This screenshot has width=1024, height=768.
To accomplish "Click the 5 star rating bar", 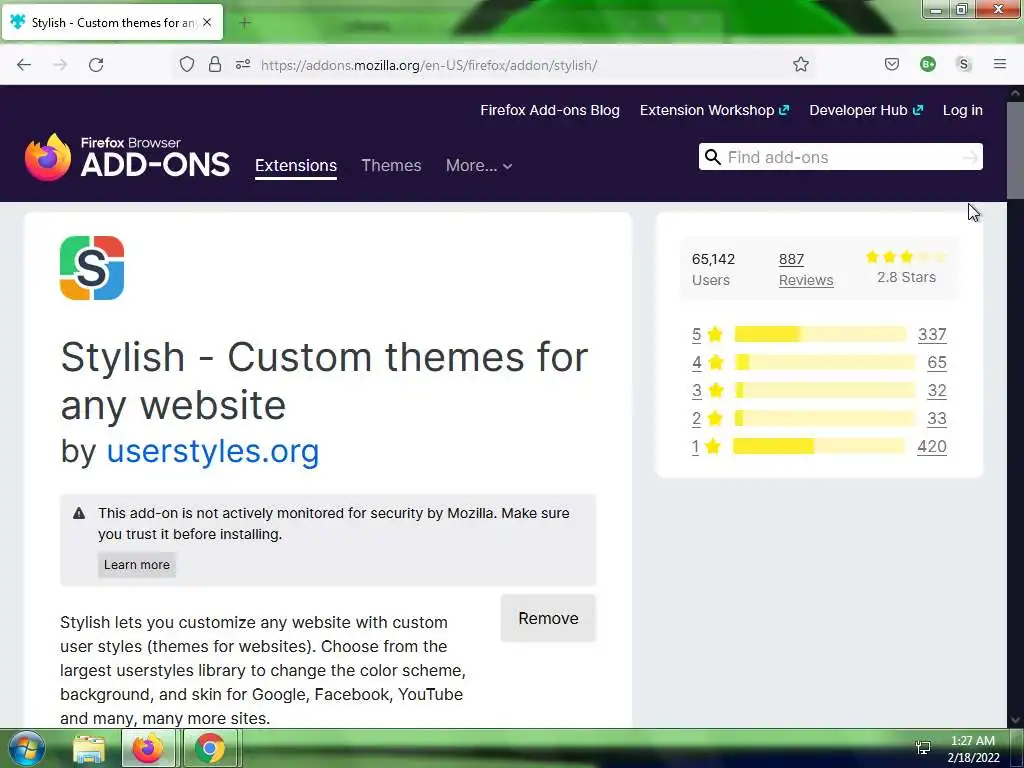I will pos(820,334).
